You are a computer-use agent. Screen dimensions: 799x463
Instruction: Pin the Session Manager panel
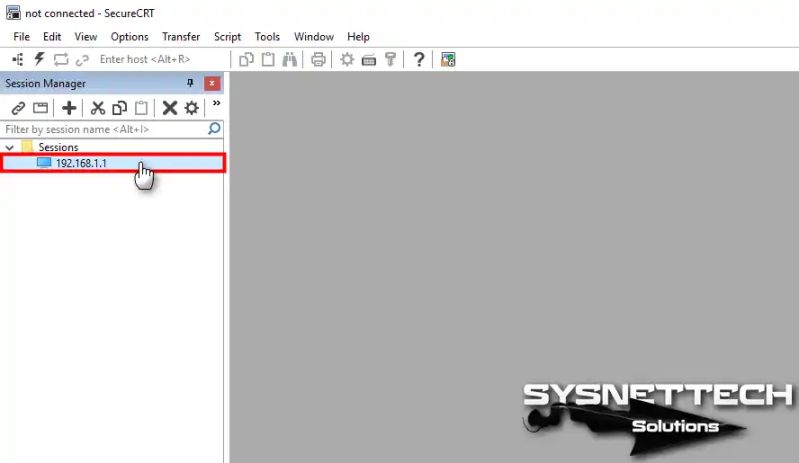pos(190,83)
